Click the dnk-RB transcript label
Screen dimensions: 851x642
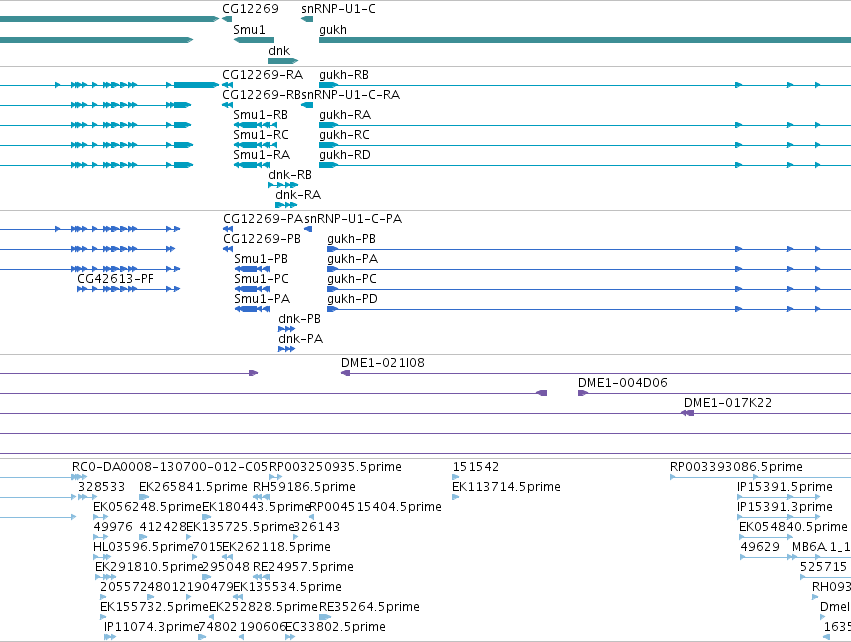(290, 175)
